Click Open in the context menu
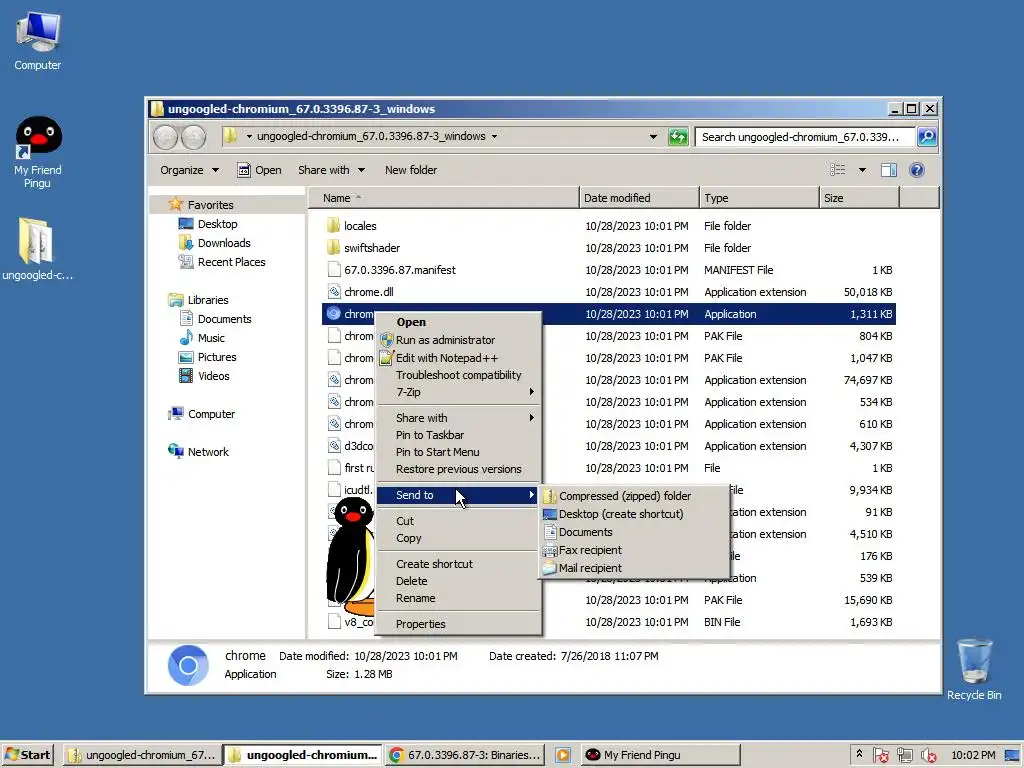Screen dimensions: 1024x768 458,322
